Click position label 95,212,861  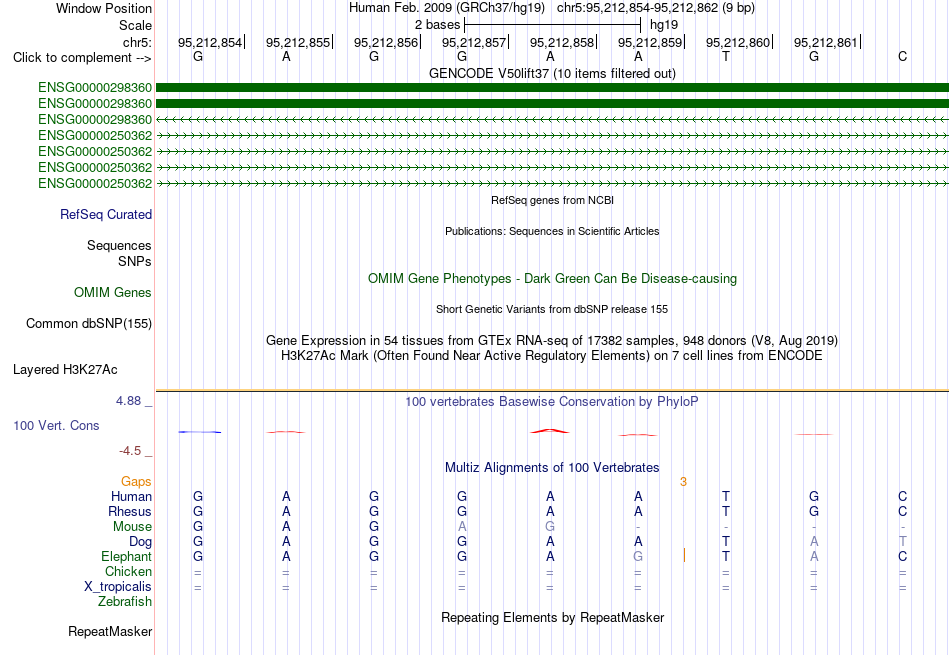click(x=826, y=42)
